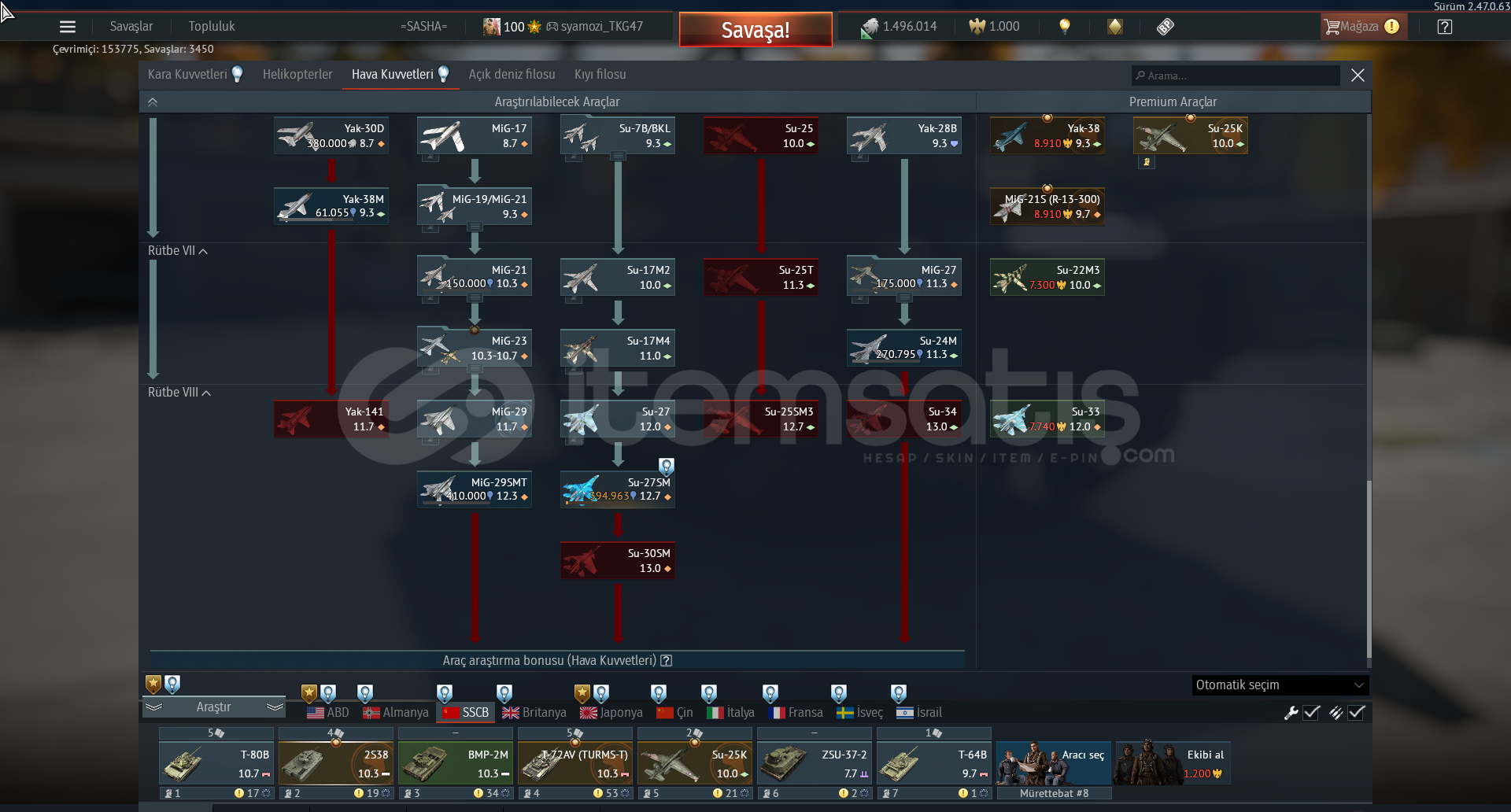Click the Araç araştırma bonusu progress bar
1511x812 pixels.
click(x=557, y=660)
